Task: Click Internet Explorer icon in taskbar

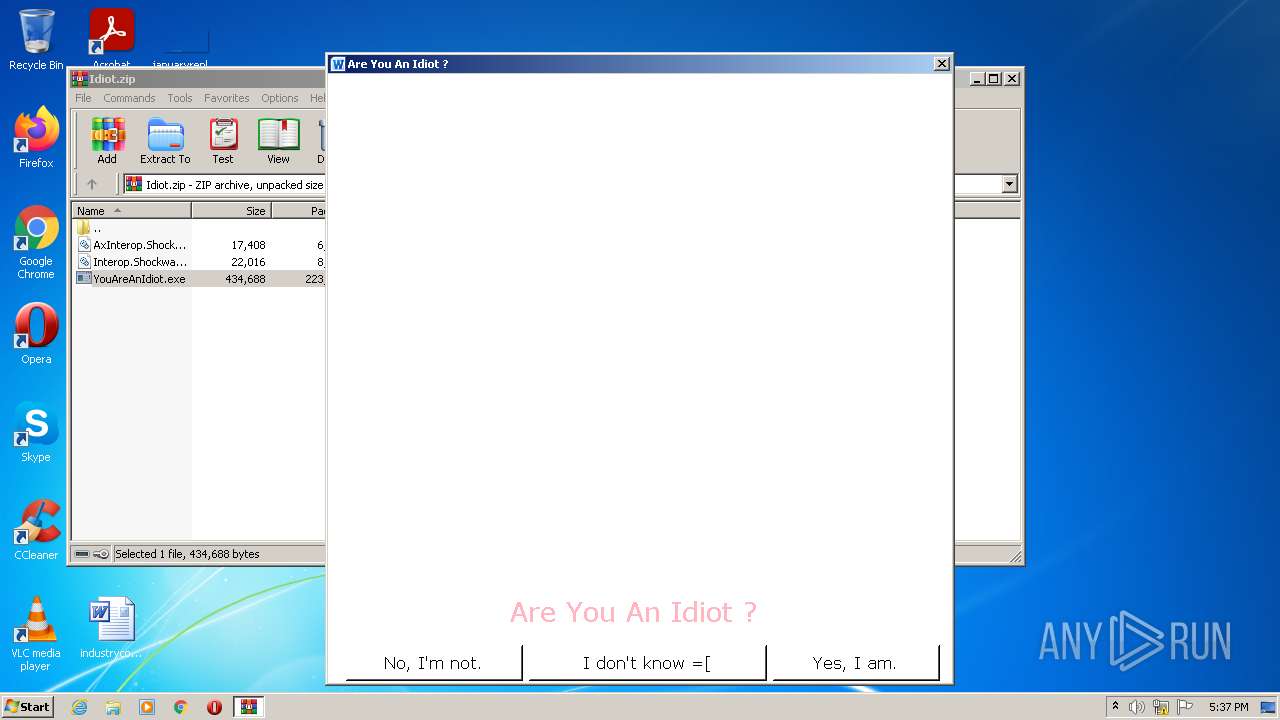Action: (x=79, y=707)
